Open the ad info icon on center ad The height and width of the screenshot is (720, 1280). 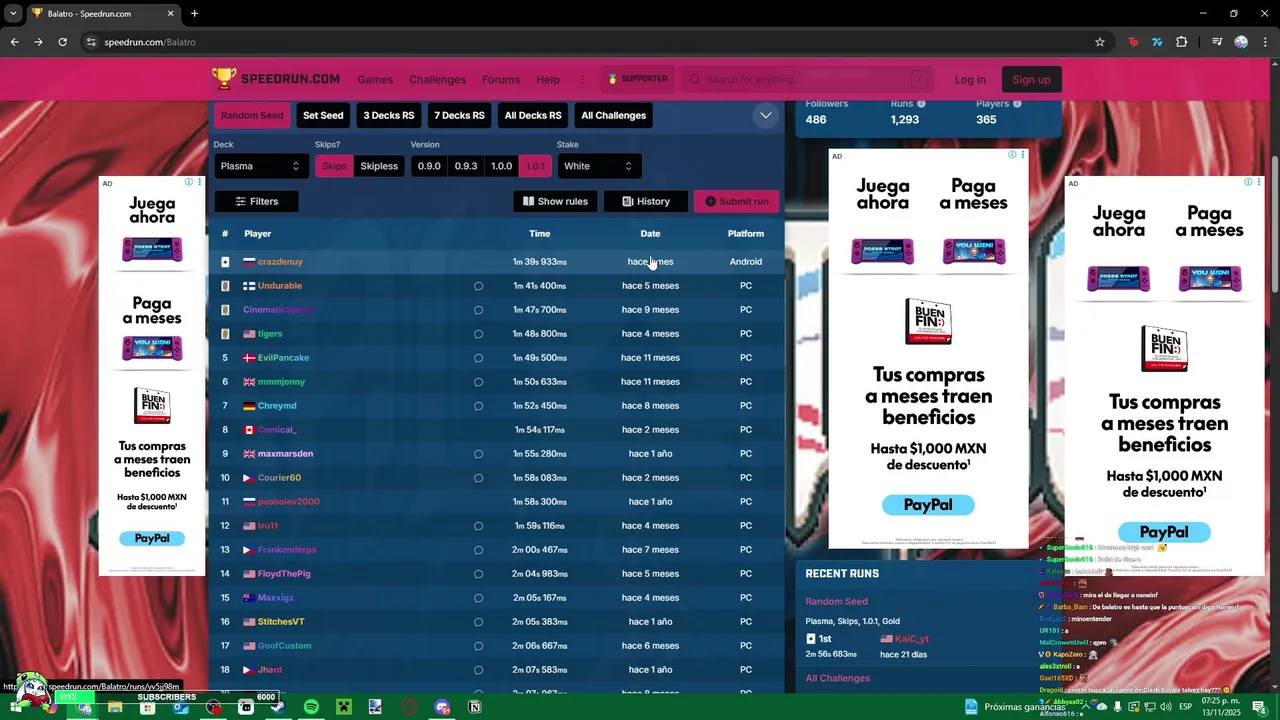point(1012,155)
